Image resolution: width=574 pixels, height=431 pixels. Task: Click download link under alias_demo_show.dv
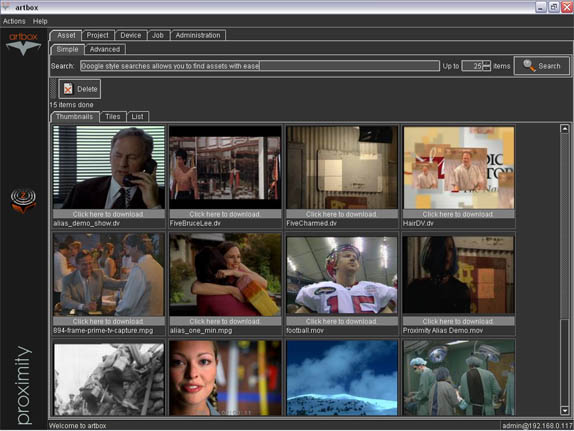point(108,214)
